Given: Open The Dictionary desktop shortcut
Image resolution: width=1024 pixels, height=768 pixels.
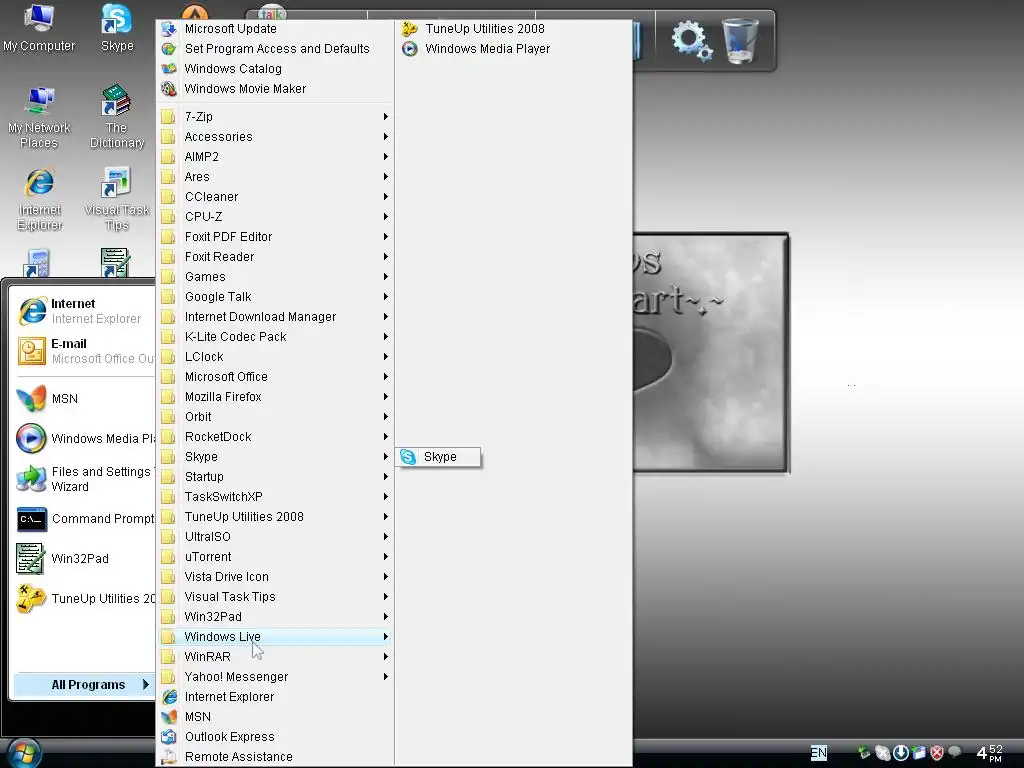Looking at the screenshot, I should [117, 118].
